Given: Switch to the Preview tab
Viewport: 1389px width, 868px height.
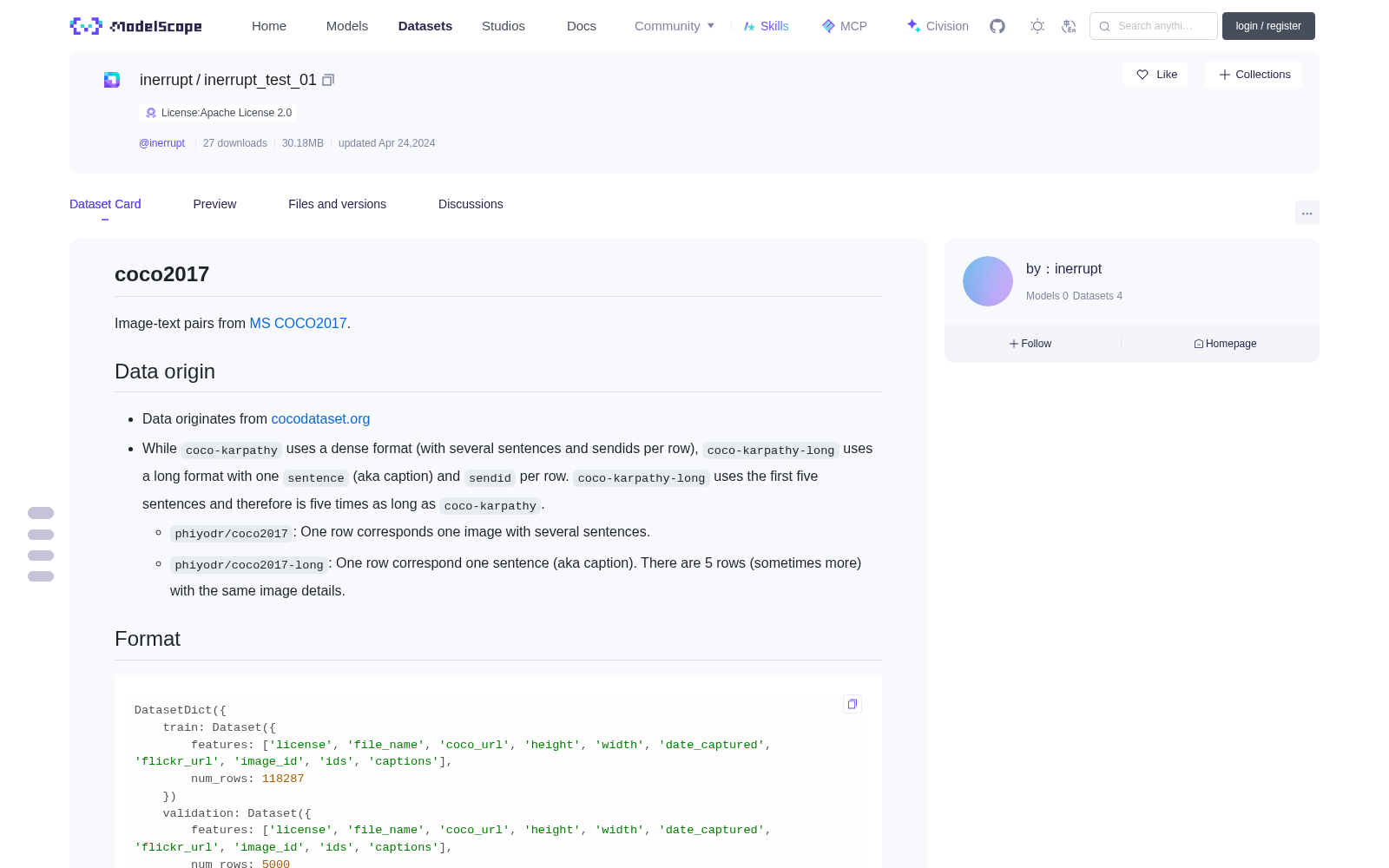Looking at the screenshot, I should (214, 204).
